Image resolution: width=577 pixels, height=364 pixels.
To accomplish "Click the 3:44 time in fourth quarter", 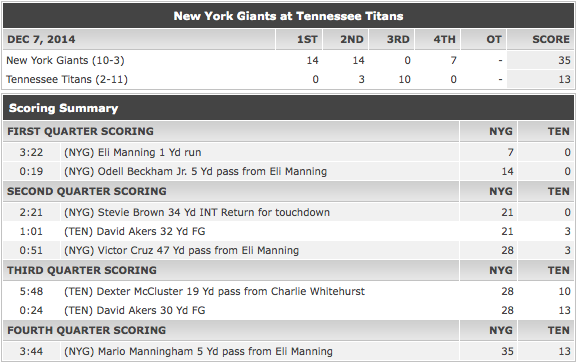I will 31,351.
